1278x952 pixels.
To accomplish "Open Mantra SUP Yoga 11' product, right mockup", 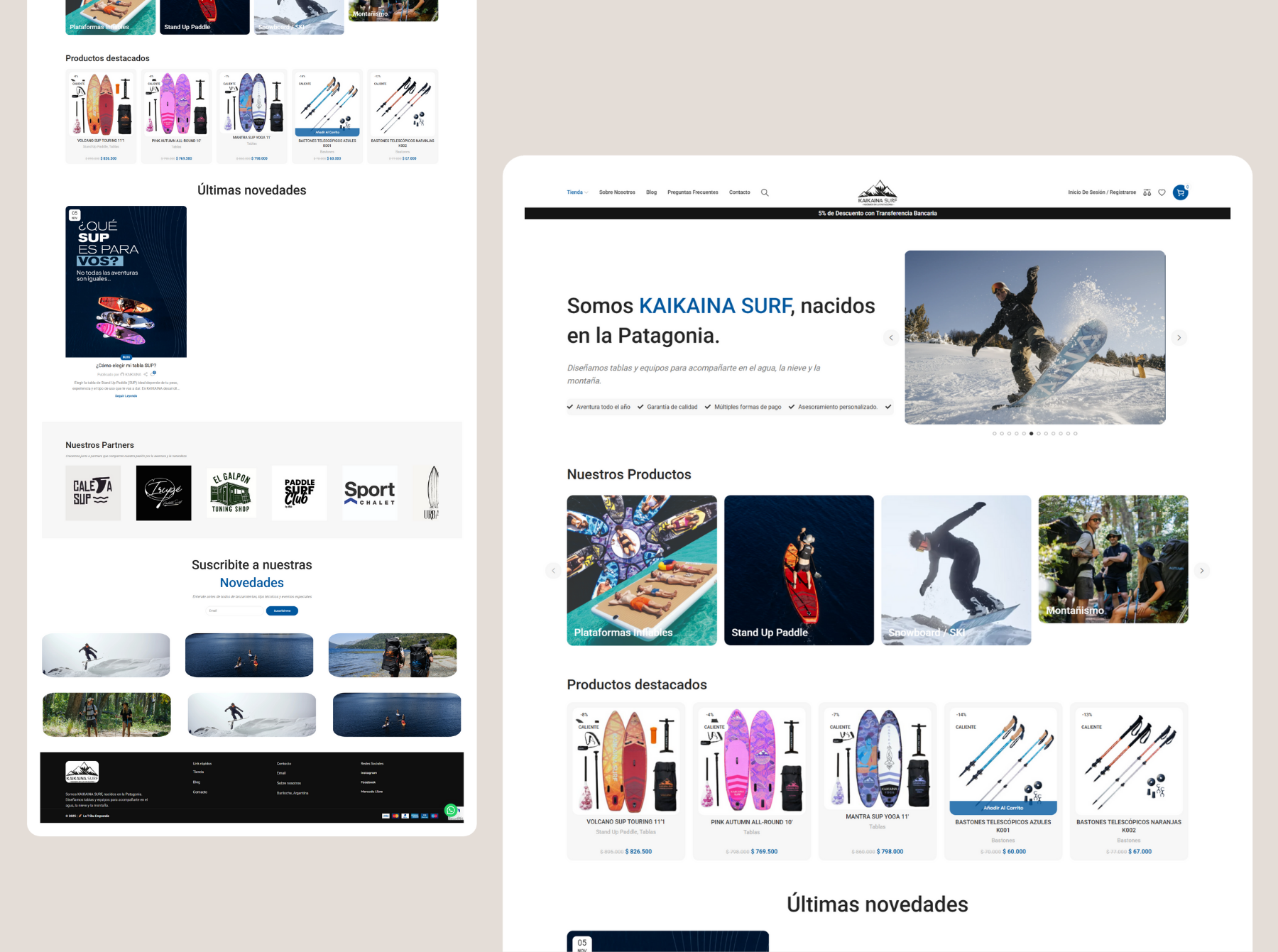I will pyautogui.click(x=877, y=781).
